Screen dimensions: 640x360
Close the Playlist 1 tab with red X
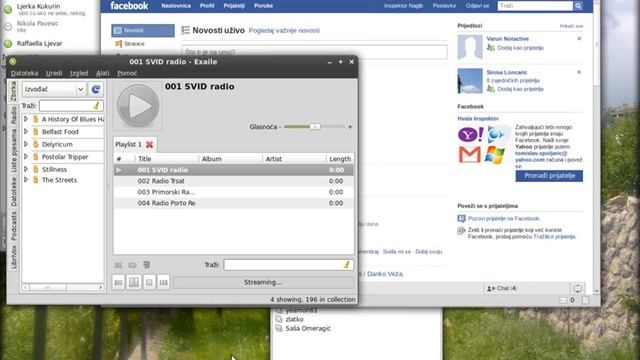pyautogui.click(x=150, y=144)
